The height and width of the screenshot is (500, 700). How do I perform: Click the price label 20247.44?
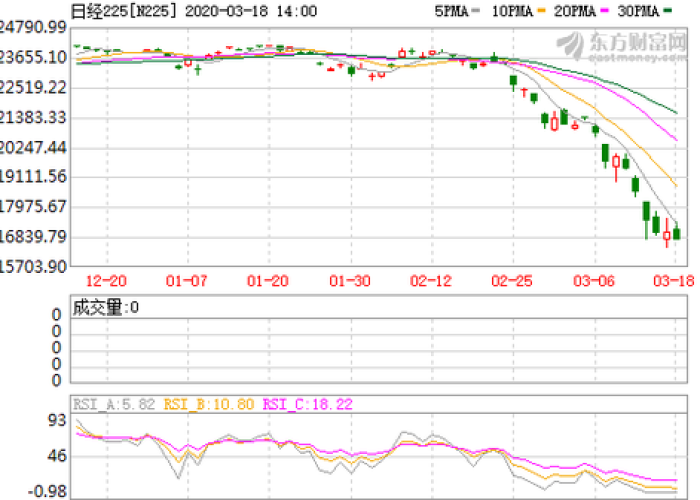coord(33,147)
